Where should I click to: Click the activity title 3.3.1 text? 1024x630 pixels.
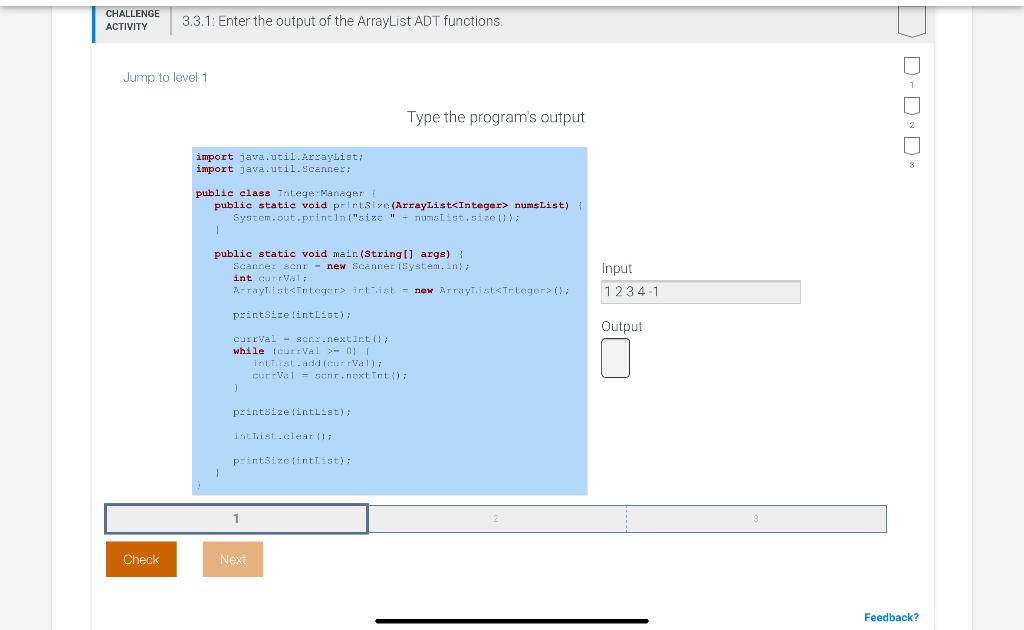coord(342,21)
